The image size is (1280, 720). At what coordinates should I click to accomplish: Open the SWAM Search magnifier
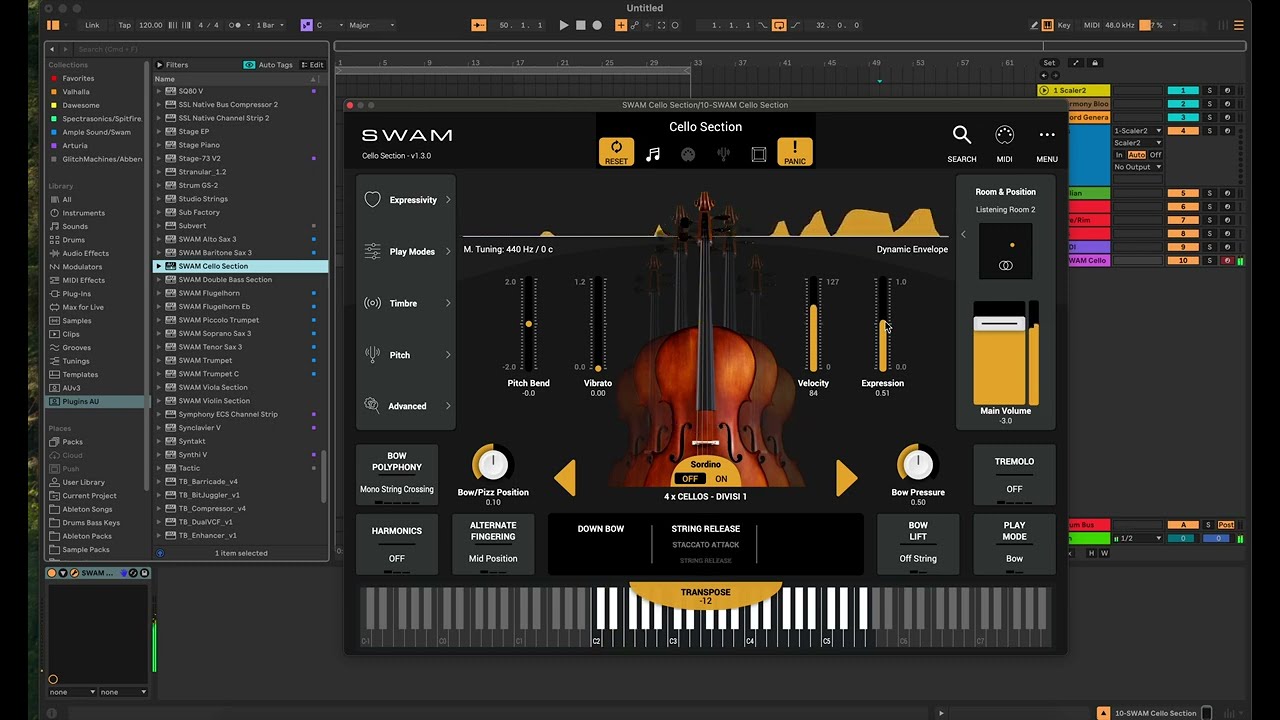pos(962,135)
